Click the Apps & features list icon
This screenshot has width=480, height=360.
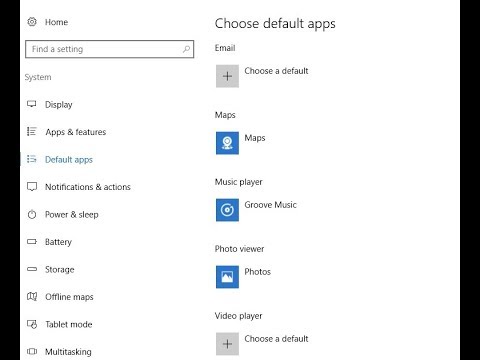point(32,131)
